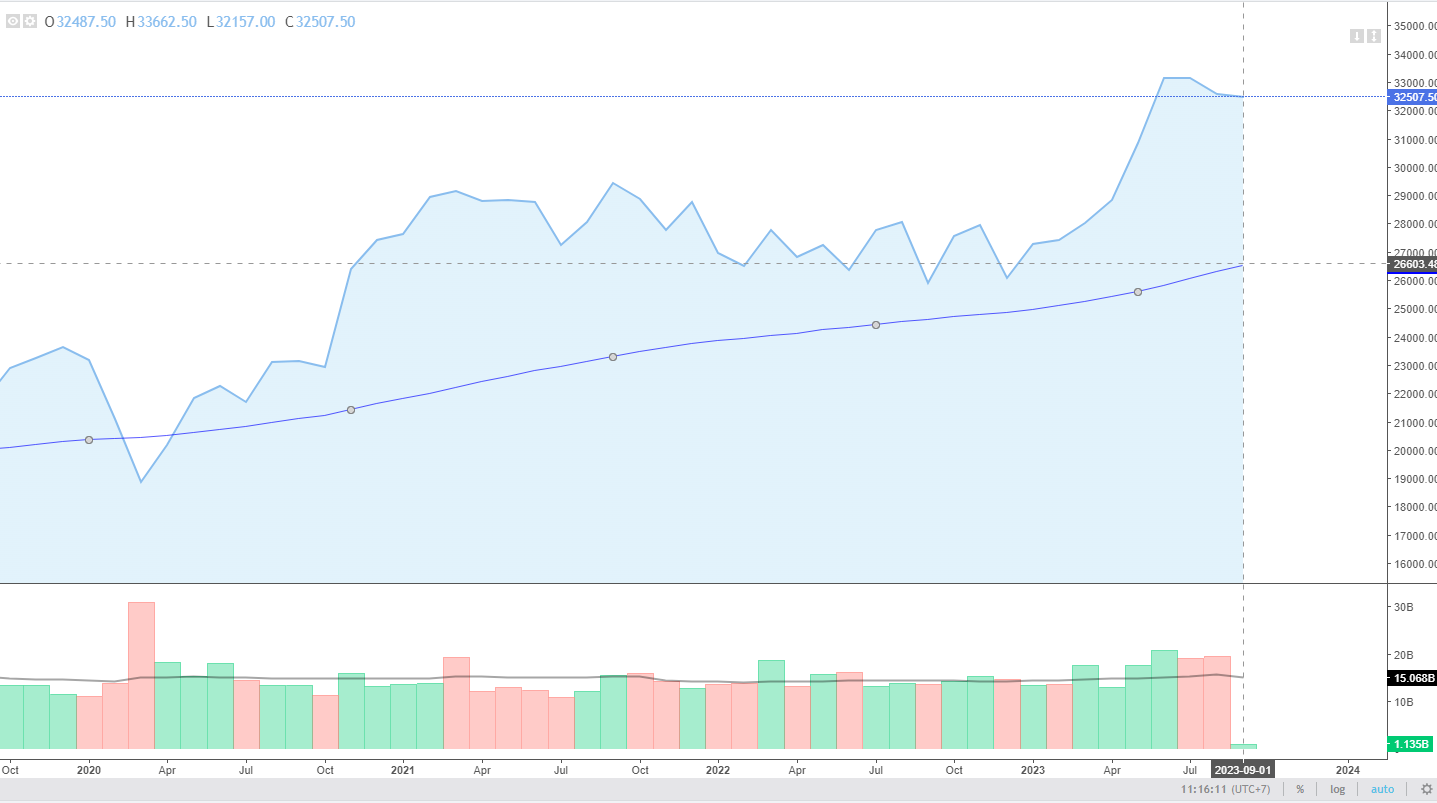Click the green 1.135B volume label
The height and width of the screenshot is (803, 1437).
pyautogui.click(x=1412, y=744)
